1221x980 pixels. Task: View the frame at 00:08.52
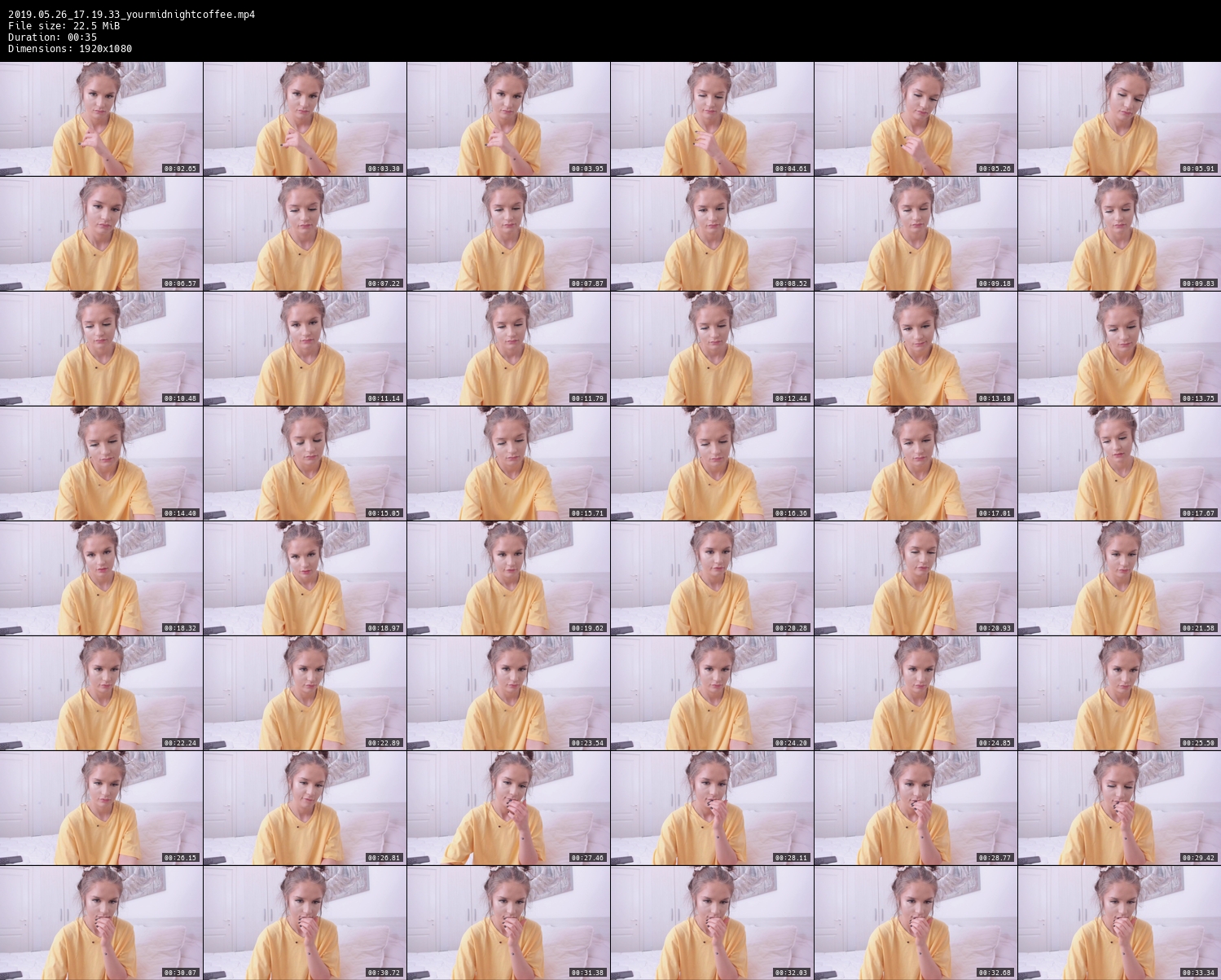coord(712,234)
